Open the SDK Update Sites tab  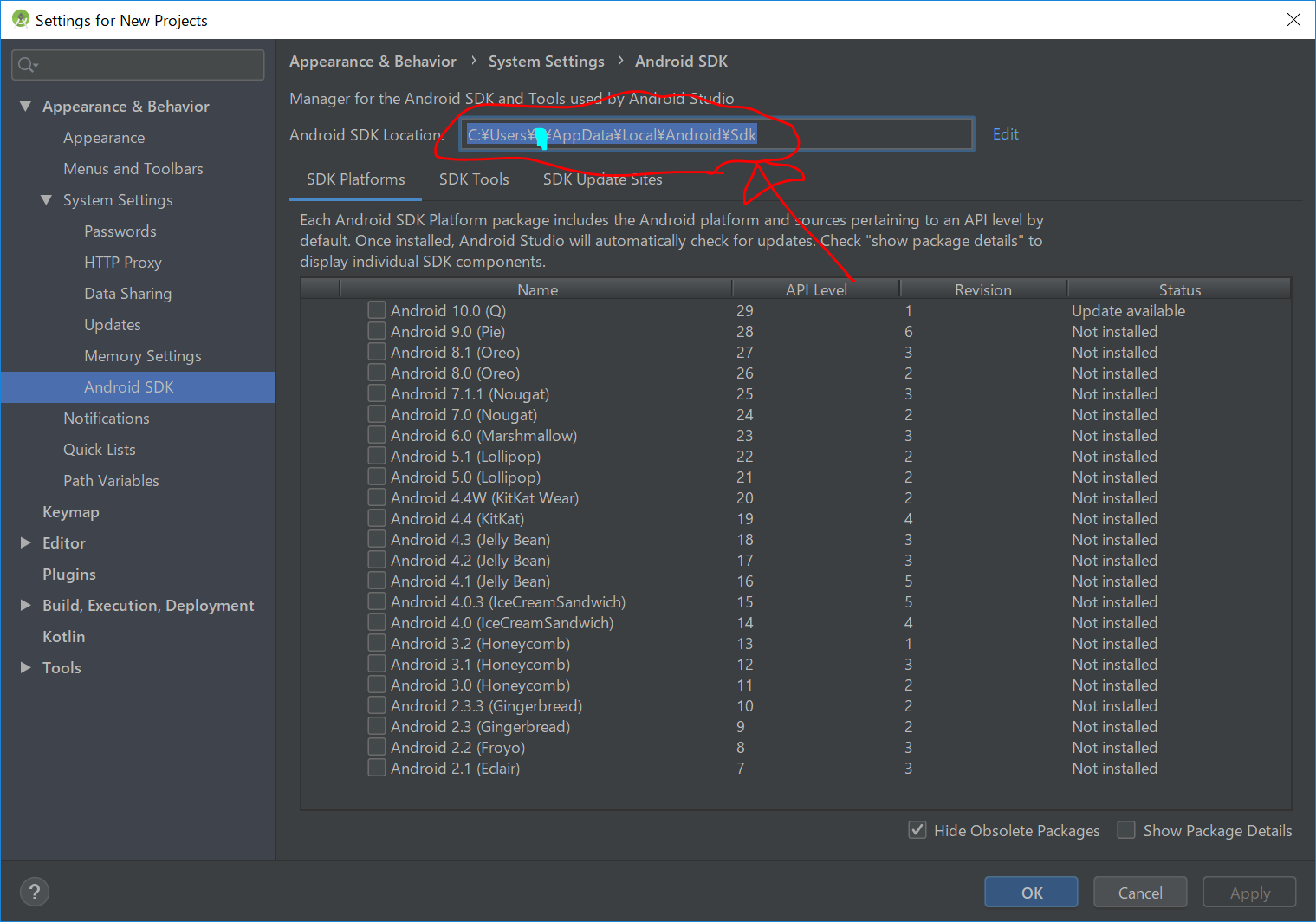pos(602,179)
